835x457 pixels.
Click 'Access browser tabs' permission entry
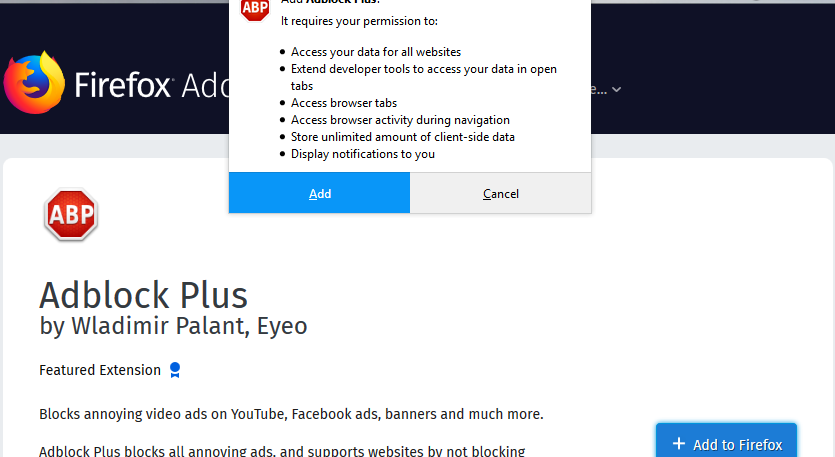(x=344, y=103)
